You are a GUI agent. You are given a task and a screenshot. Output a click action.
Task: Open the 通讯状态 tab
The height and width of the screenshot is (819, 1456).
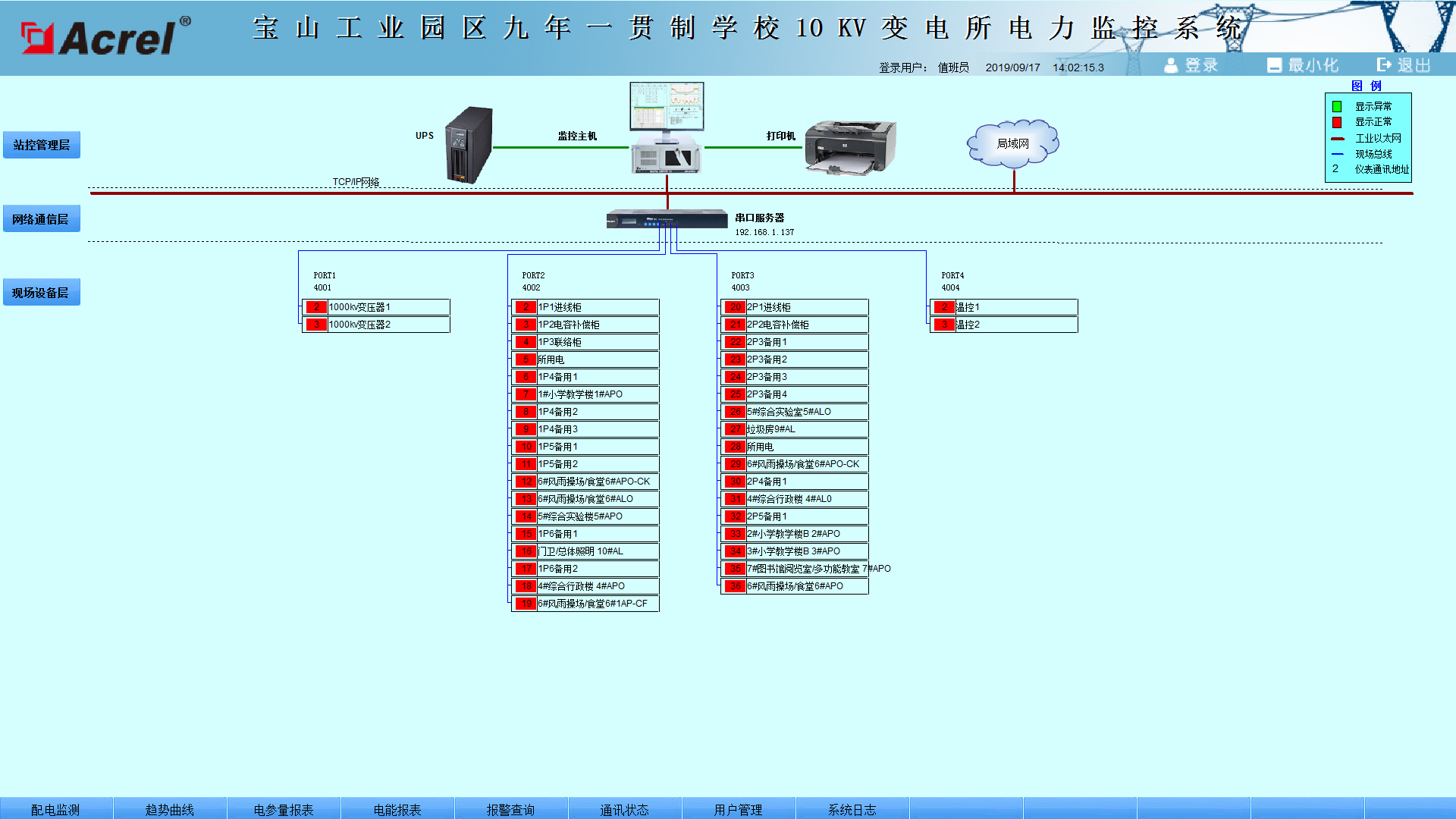[624, 809]
